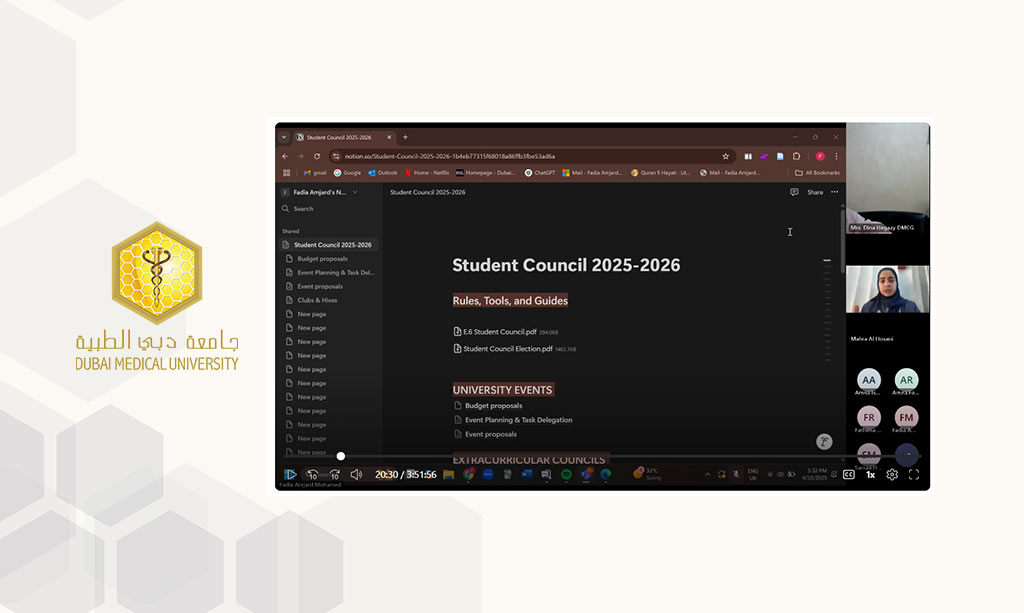Open the video player settings gear
The width and height of the screenshot is (1024, 613).
892,475
